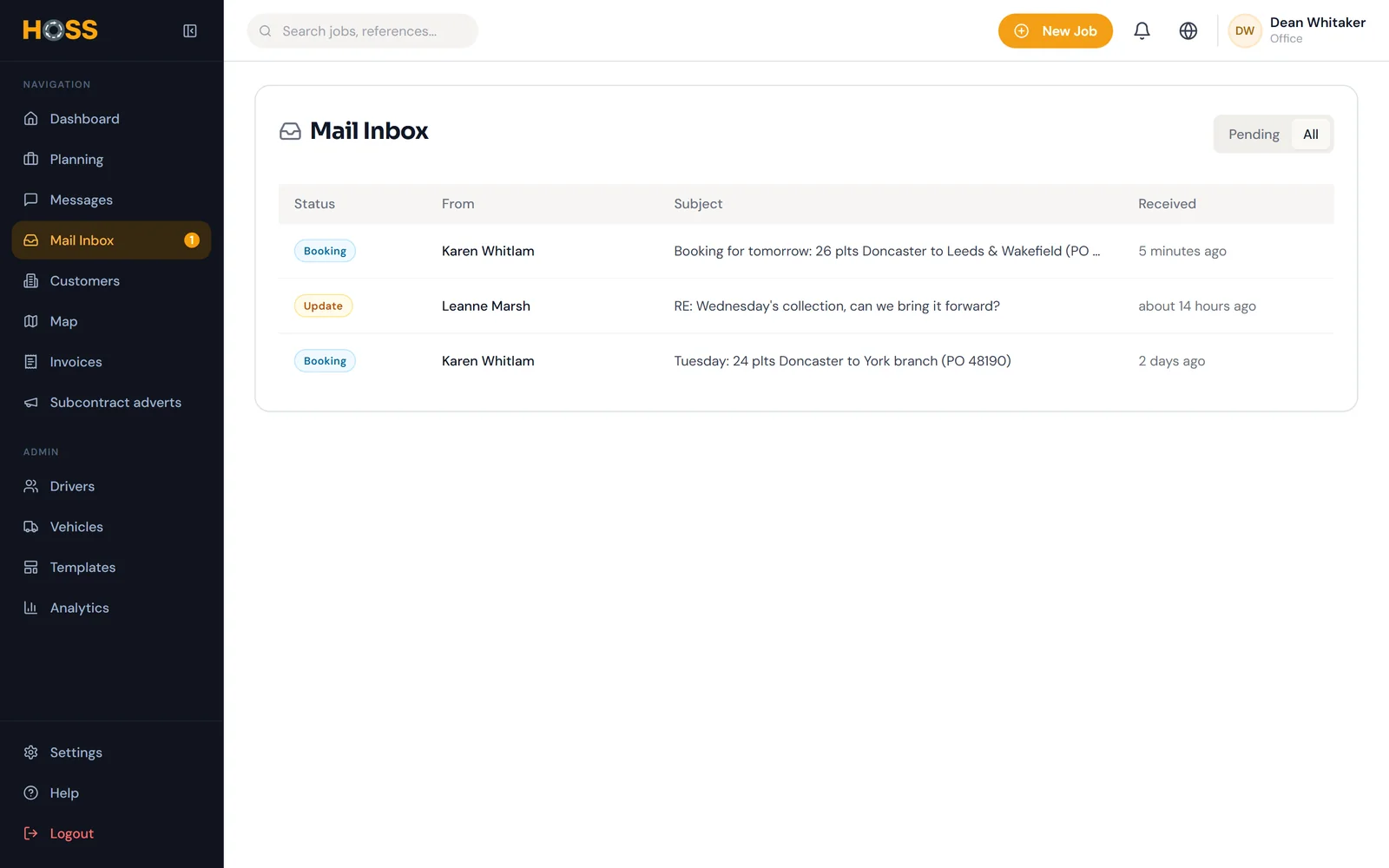Click 'about 14 hours ago' received time
The width and height of the screenshot is (1389, 868).
click(1197, 306)
